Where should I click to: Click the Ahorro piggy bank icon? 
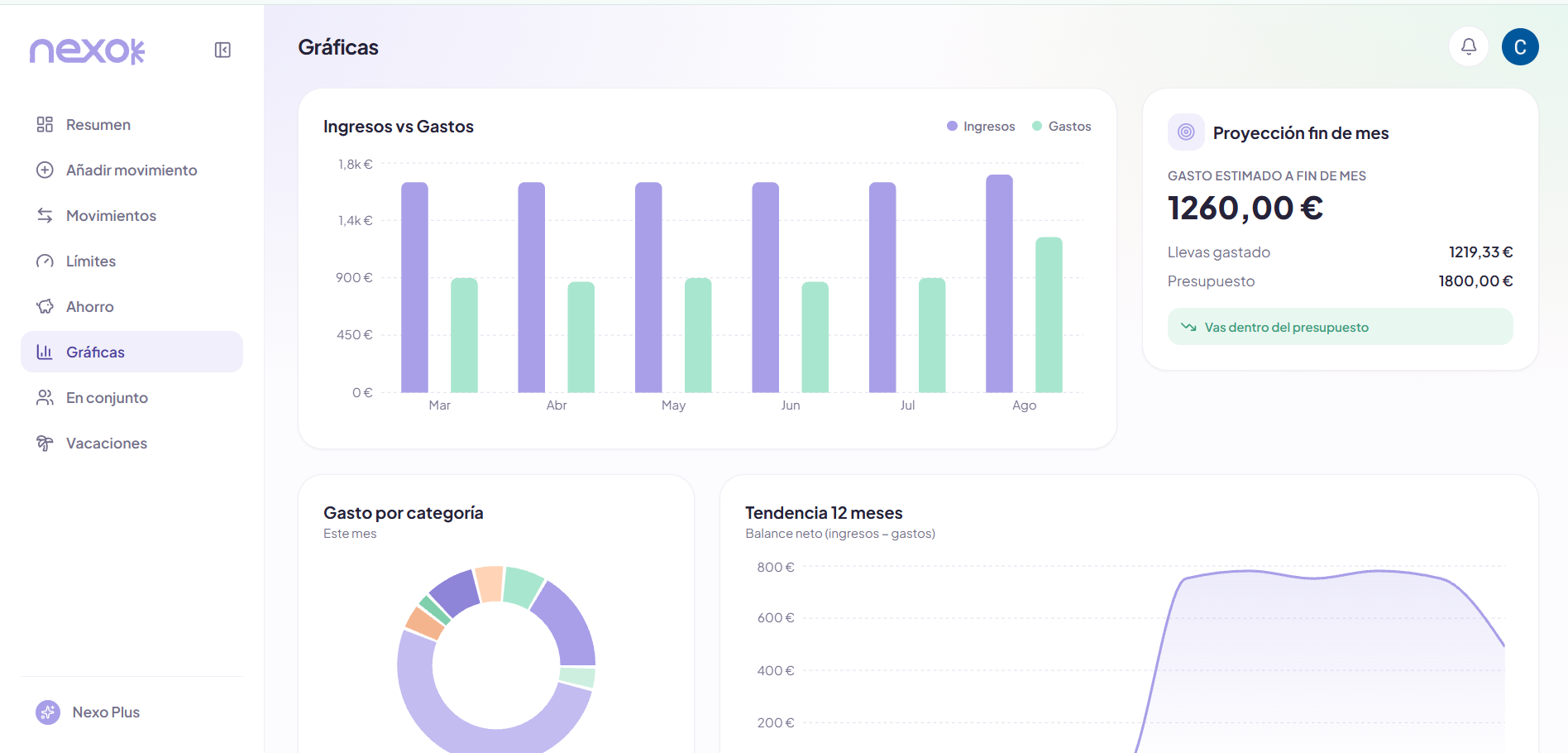pyautogui.click(x=45, y=307)
